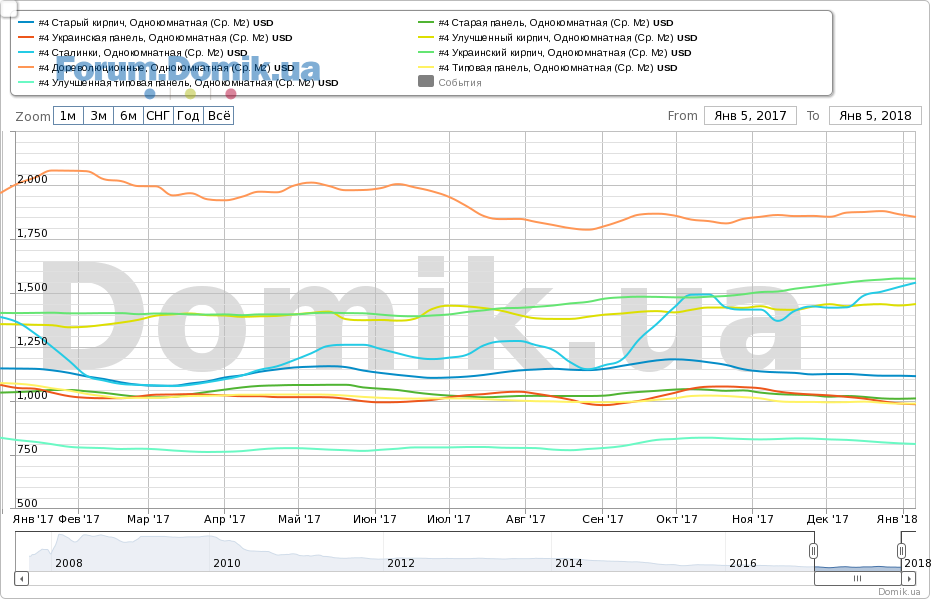931x600 pixels.
Task: Toggle Старая панель series in legend
Action: (546, 23)
